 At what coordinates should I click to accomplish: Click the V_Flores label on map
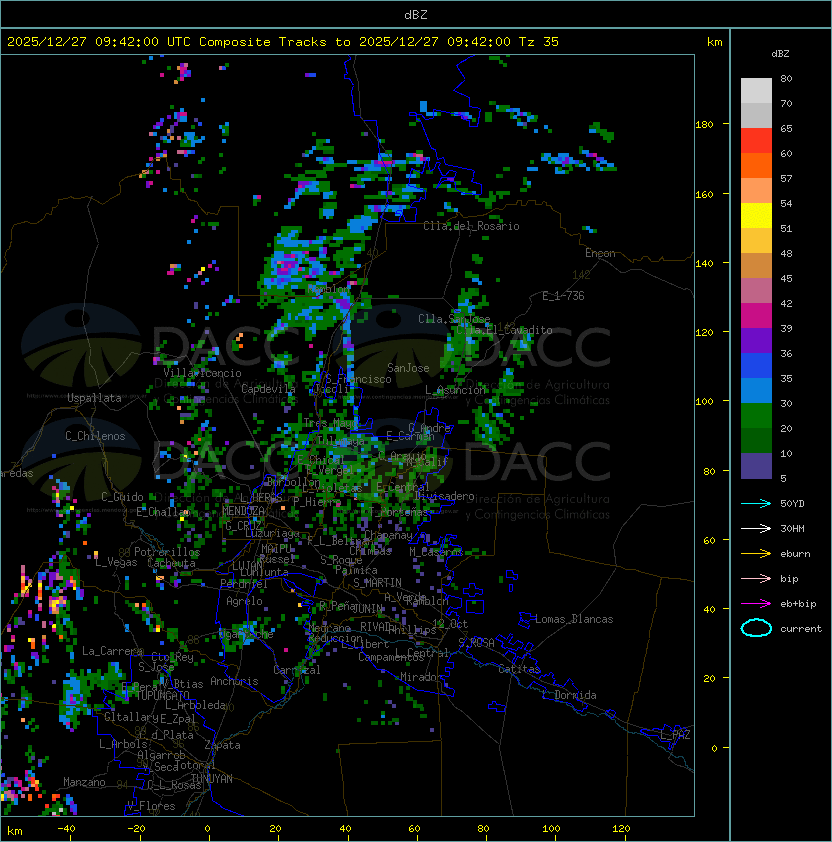[151, 806]
